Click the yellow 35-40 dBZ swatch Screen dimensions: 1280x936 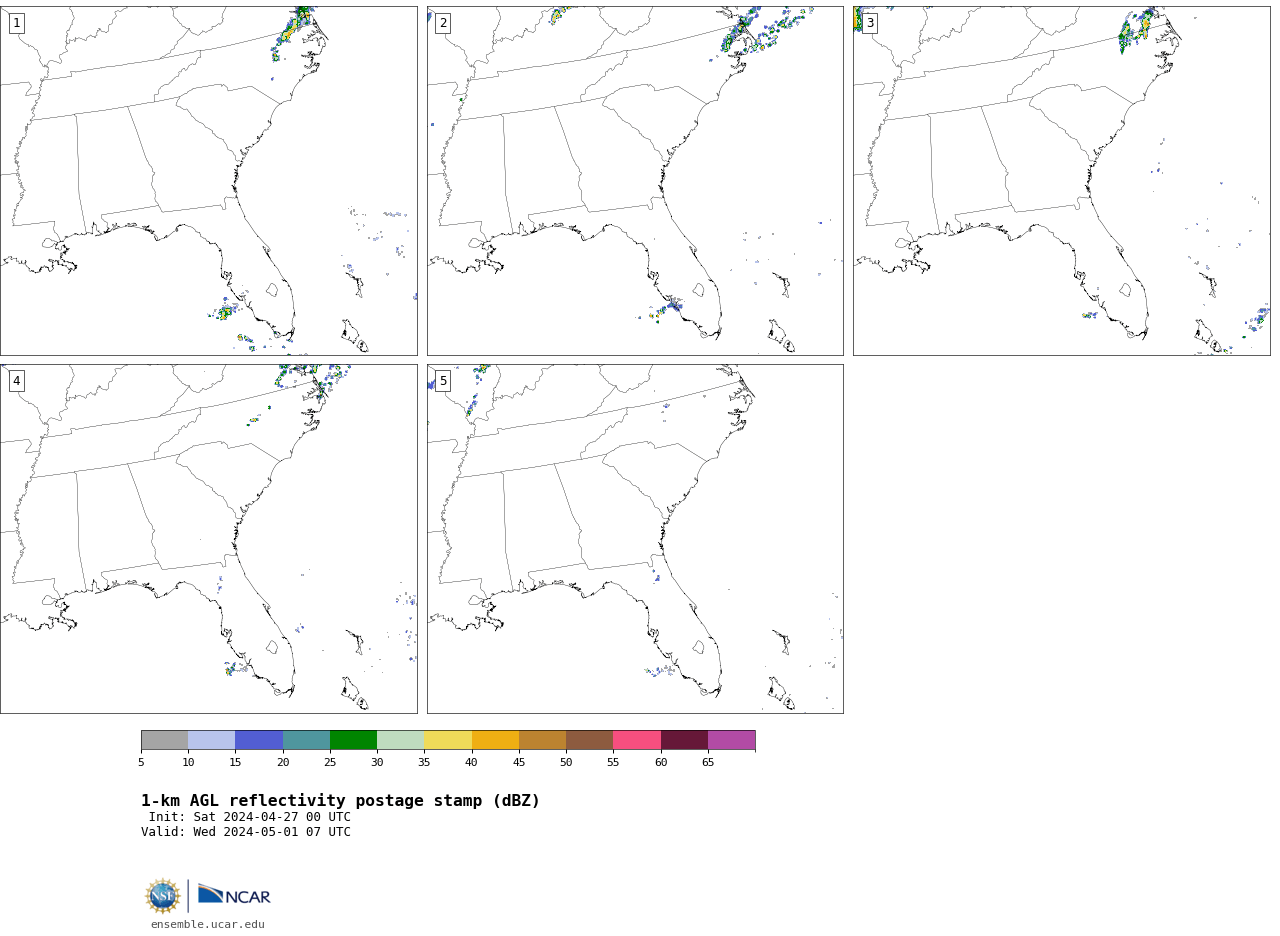pyautogui.click(x=448, y=740)
